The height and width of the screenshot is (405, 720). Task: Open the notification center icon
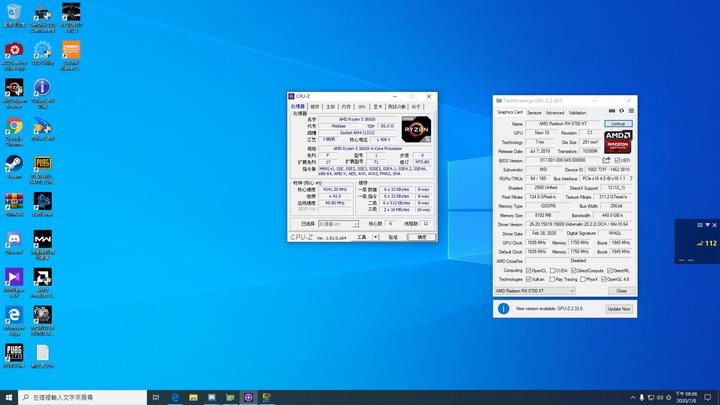[x=708, y=397]
